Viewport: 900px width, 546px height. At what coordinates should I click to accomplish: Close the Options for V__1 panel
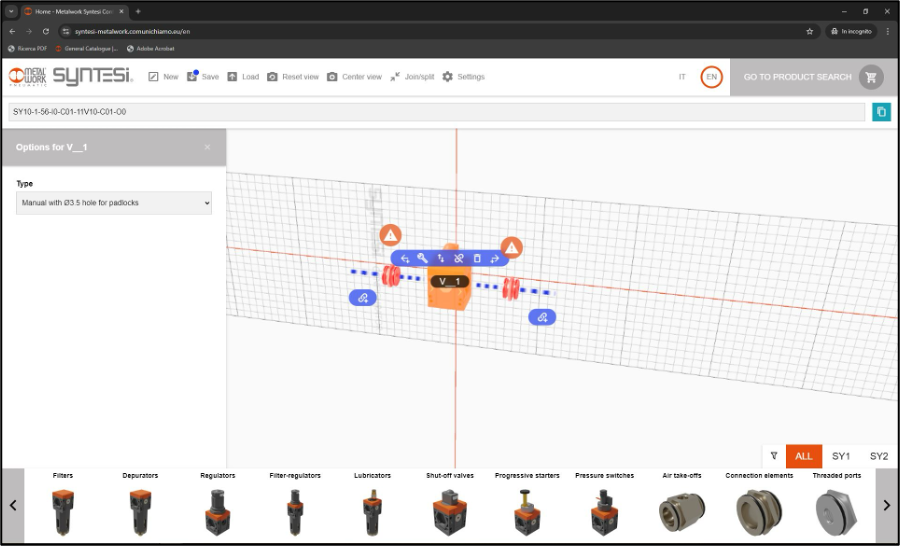[207, 147]
